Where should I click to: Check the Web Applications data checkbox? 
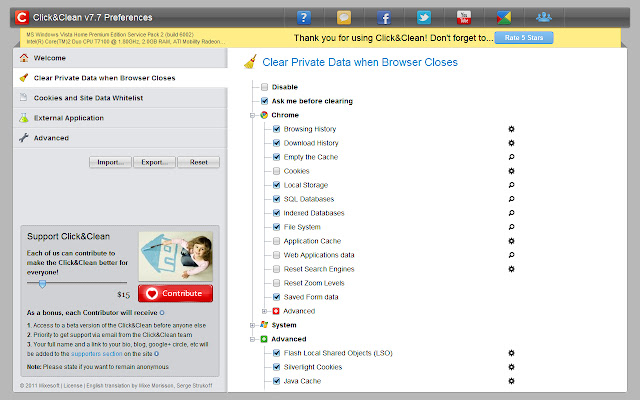click(276, 255)
